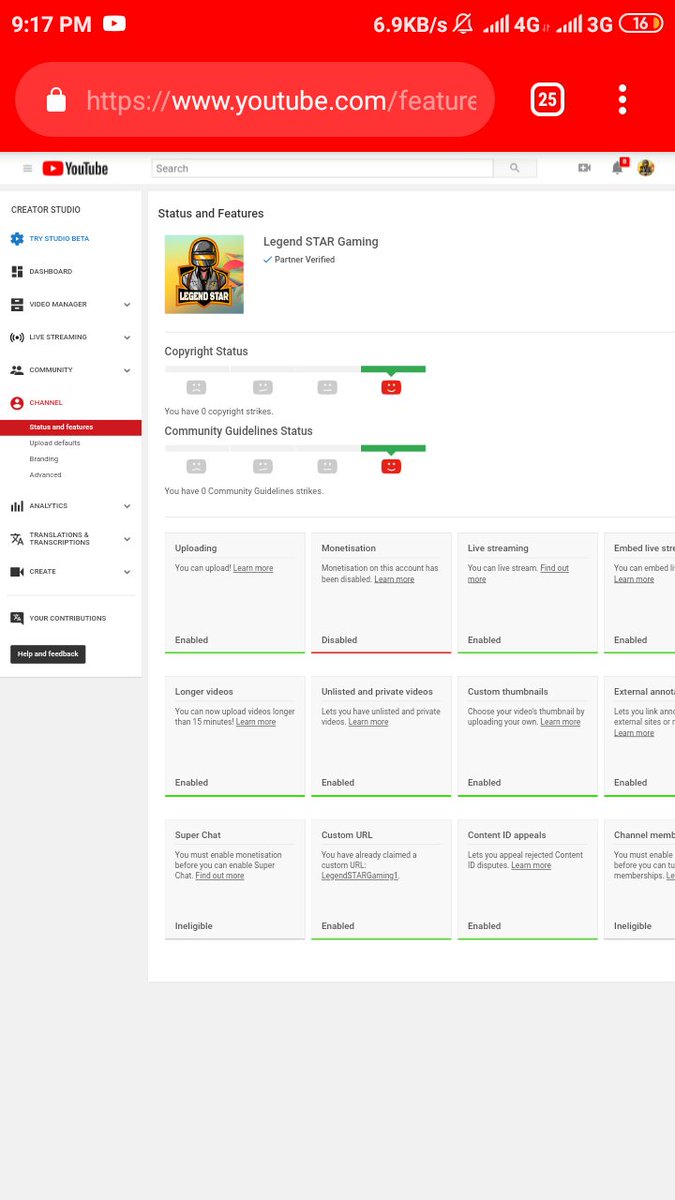The height and width of the screenshot is (1200, 675).
Task: Click into the YouTube Search field
Action: point(322,168)
